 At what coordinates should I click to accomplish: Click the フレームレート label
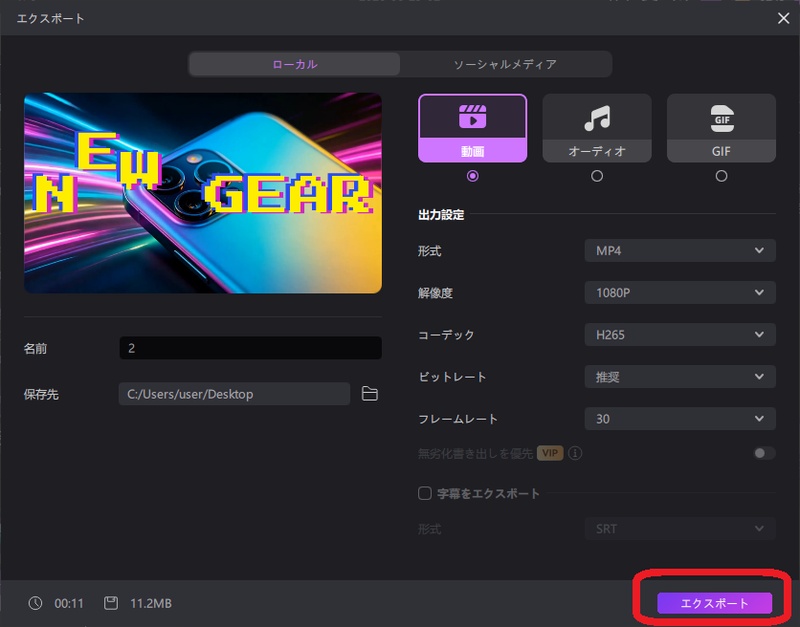[458, 419]
